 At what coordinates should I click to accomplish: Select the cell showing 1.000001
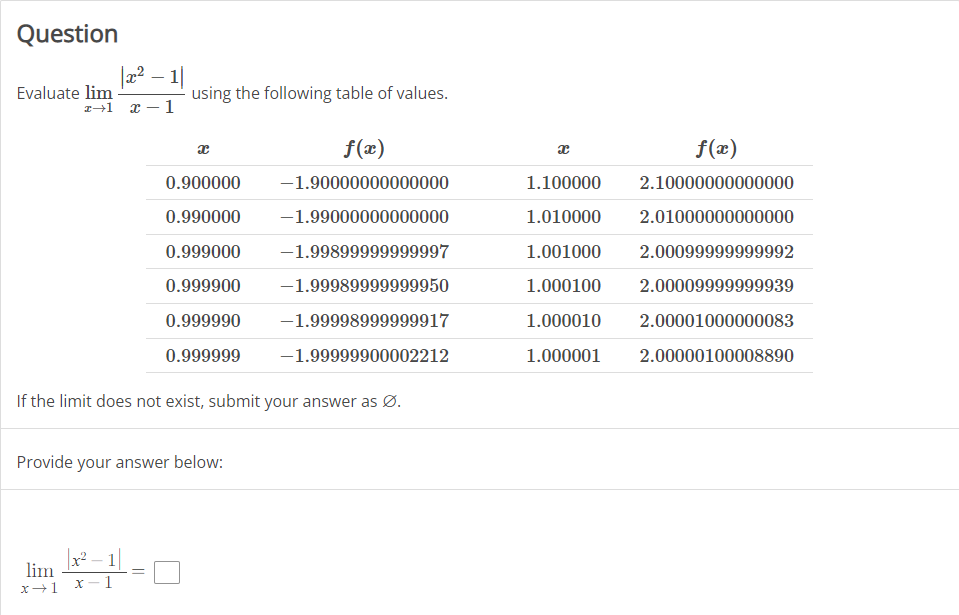(563, 355)
